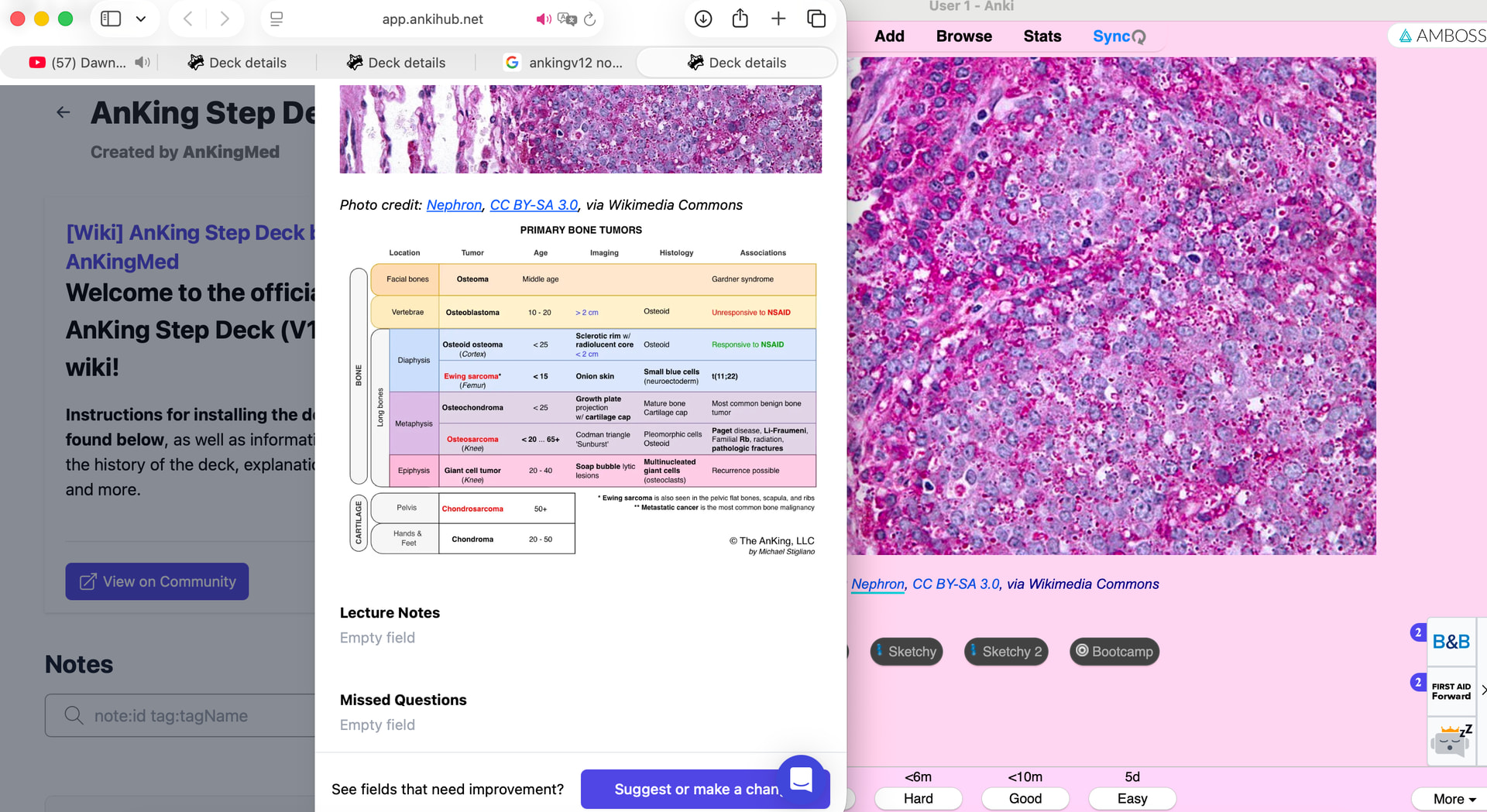Open the More dropdown in Anki
Viewport: 1487px width, 812px height.
coord(1454,799)
